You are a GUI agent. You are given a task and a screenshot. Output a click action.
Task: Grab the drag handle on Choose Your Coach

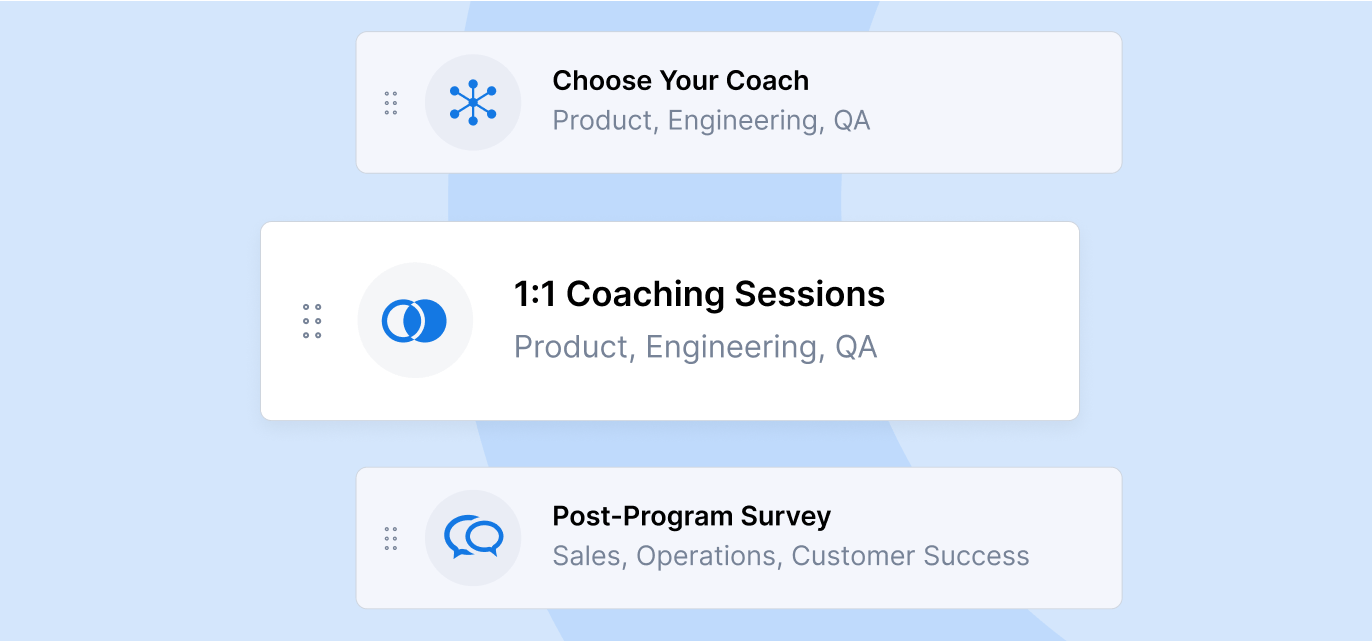click(x=391, y=103)
